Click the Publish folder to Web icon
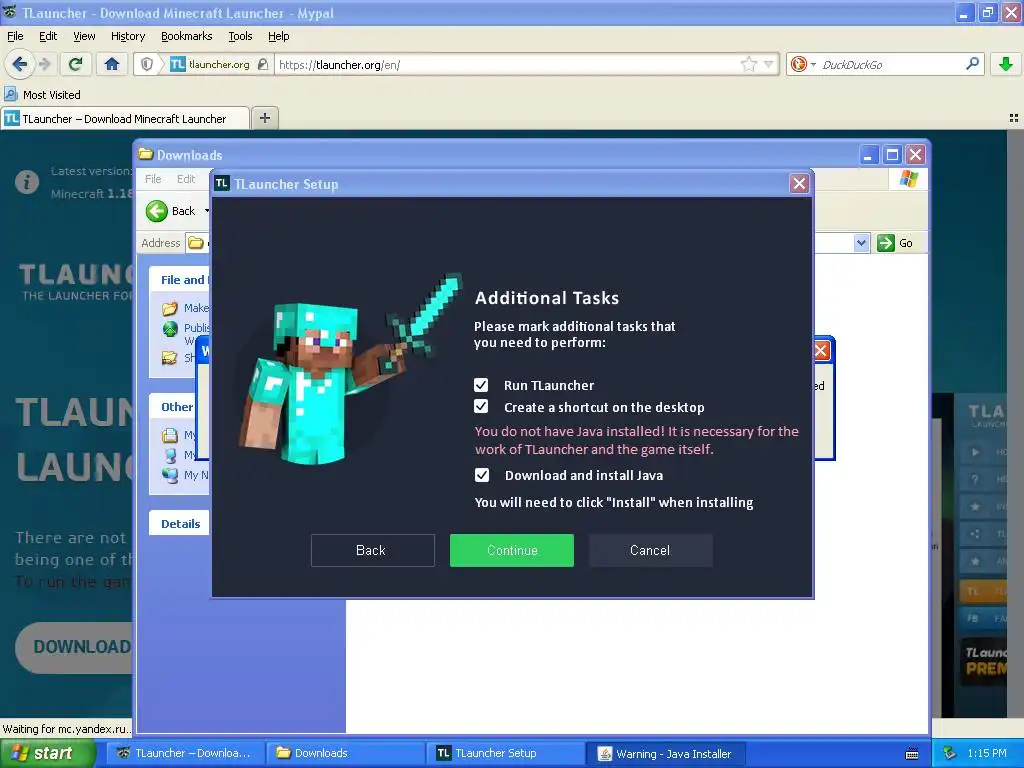The width and height of the screenshot is (1024, 768). coord(170,328)
